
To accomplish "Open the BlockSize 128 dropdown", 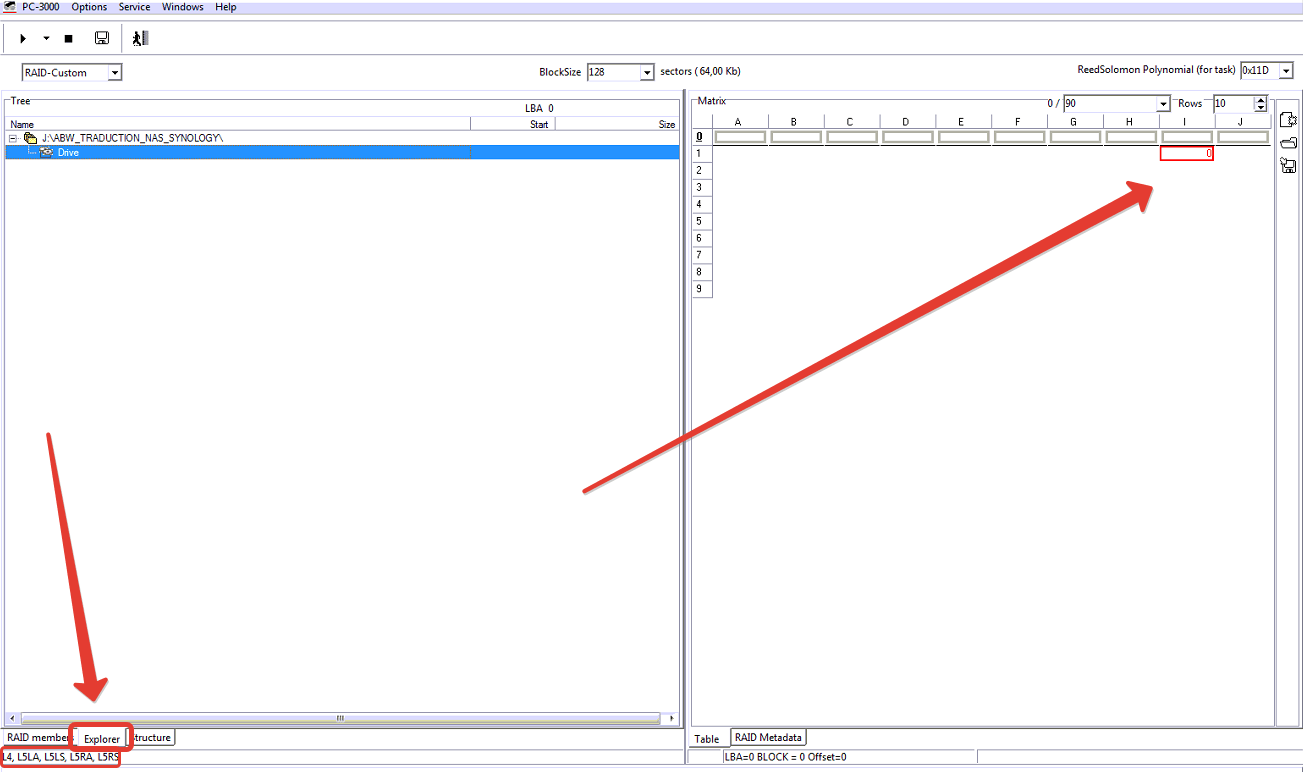I will [x=646, y=72].
